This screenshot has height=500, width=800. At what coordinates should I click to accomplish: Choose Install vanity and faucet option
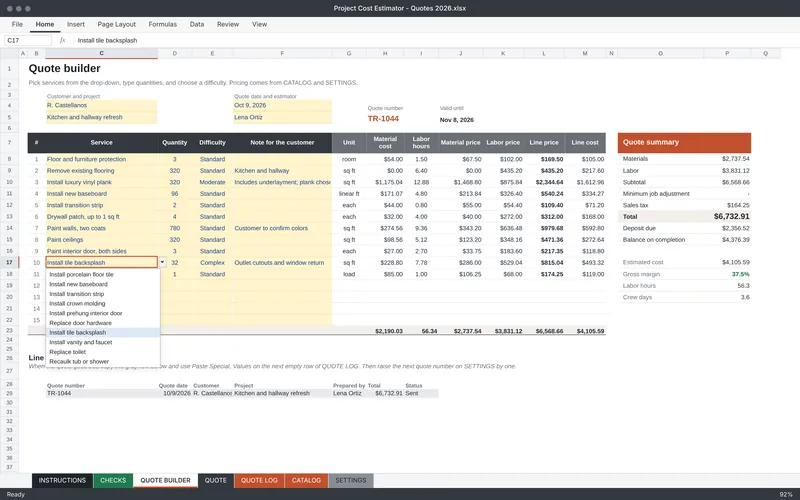103,342
